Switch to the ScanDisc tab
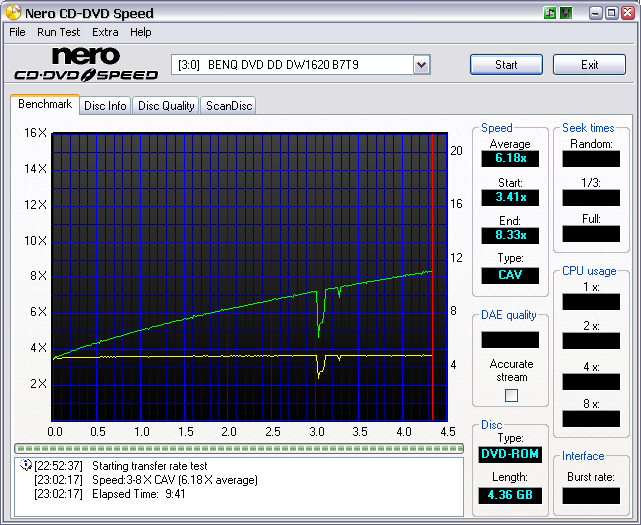Screen dimensions: 641x525 tap(229, 105)
